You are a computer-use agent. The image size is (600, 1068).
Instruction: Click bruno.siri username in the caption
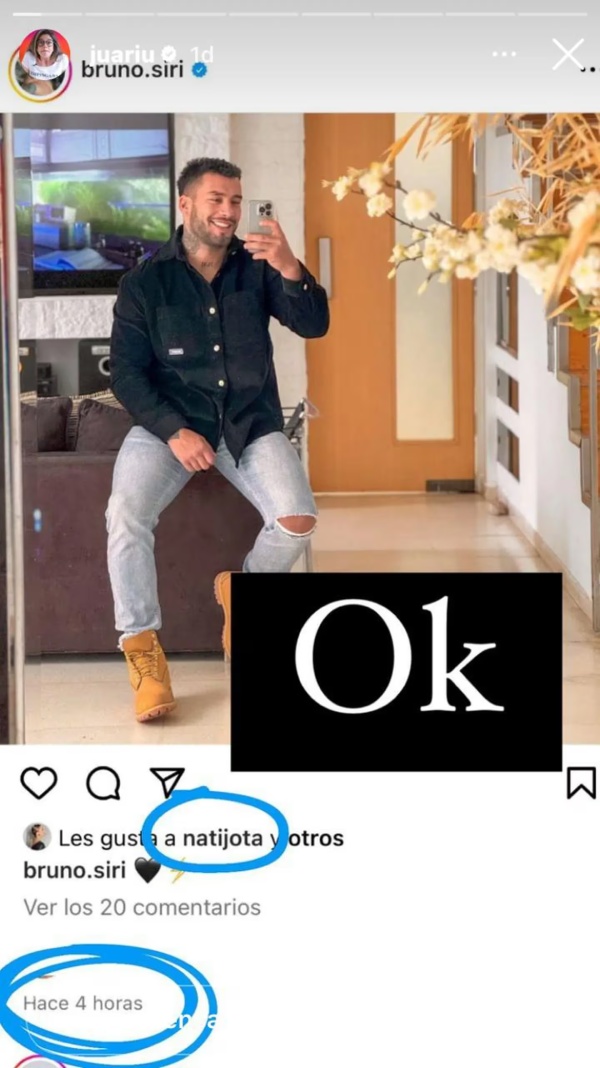pyautogui.click(x=75, y=870)
